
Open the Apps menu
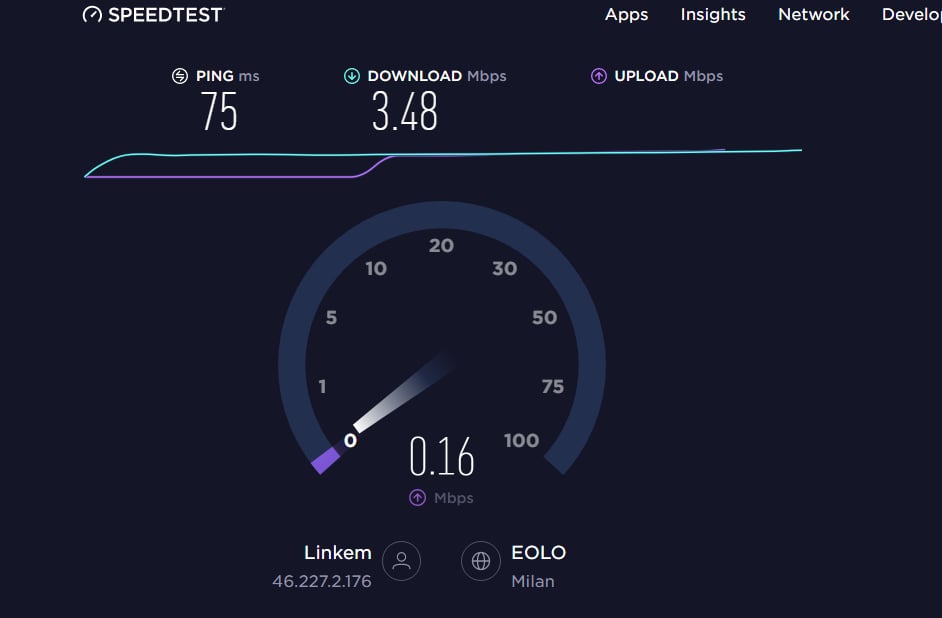tap(626, 14)
